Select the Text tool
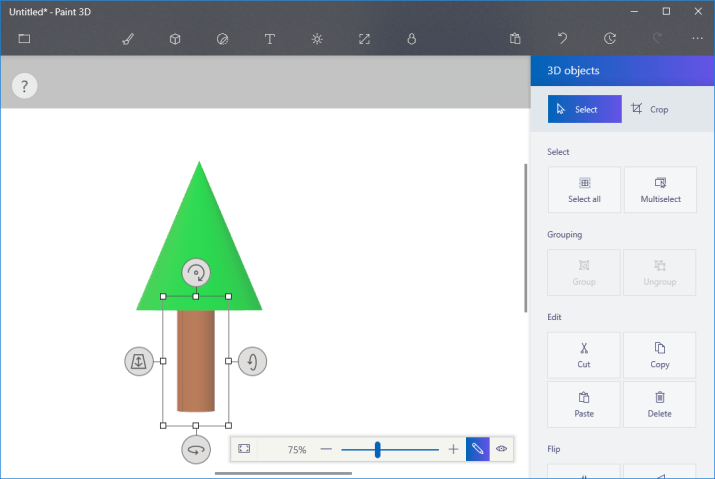 269,39
